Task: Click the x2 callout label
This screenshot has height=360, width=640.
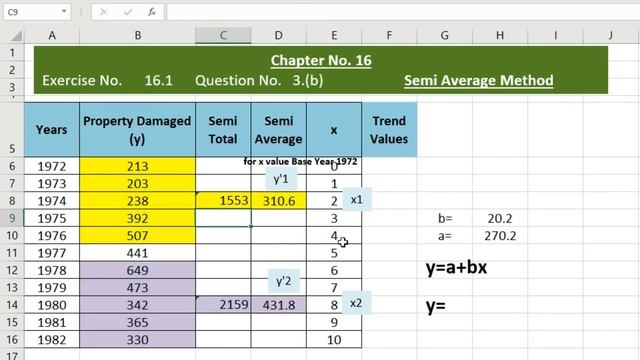Action: 356,303
